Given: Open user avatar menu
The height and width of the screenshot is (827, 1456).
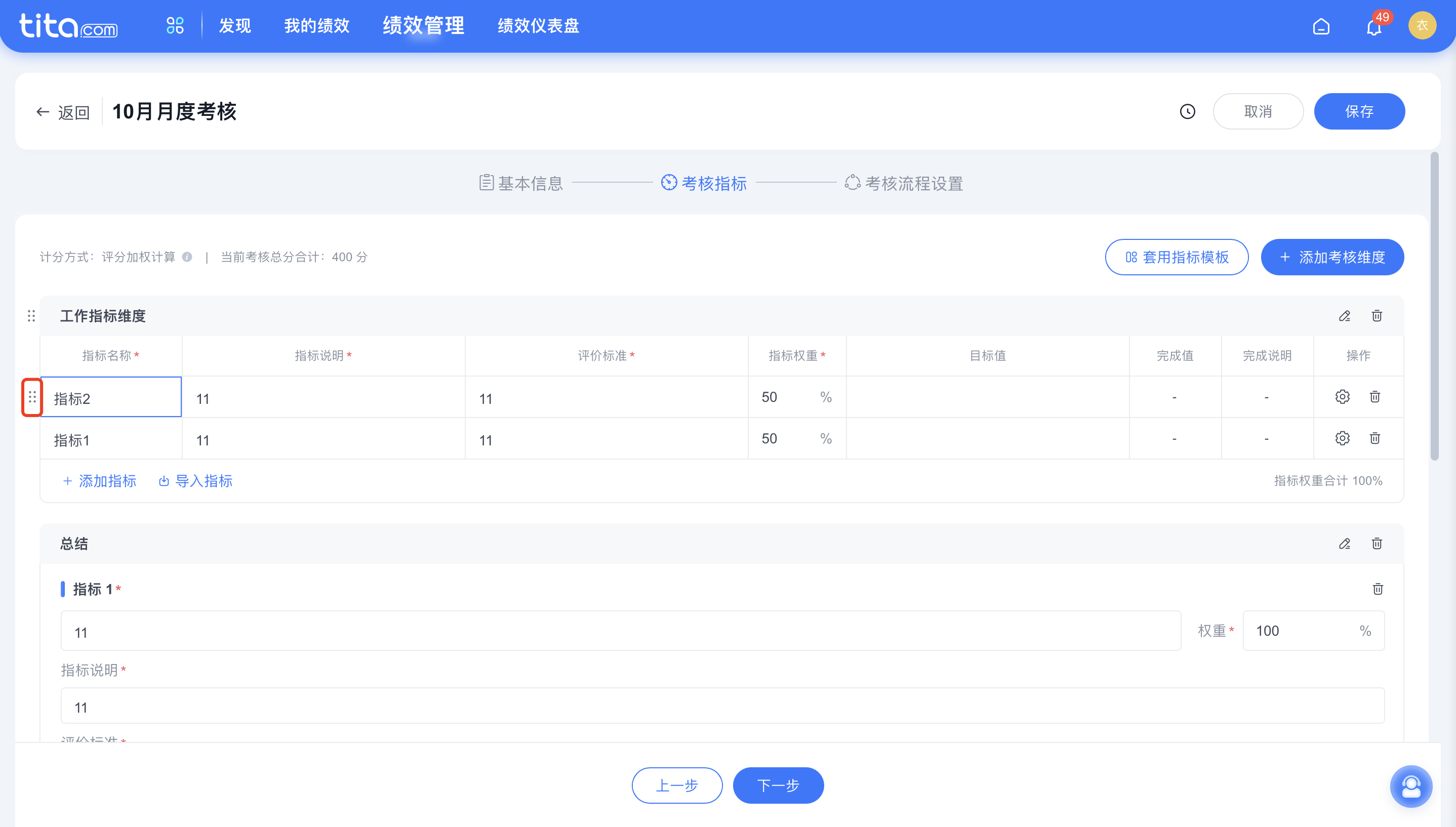Looking at the screenshot, I should pyautogui.click(x=1422, y=26).
